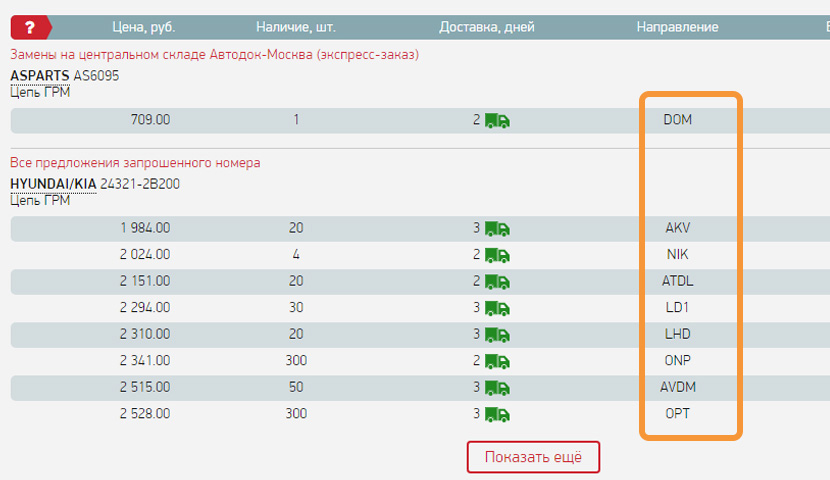
Task: Click delivery truck icon in DOM row
Action: (x=497, y=120)
